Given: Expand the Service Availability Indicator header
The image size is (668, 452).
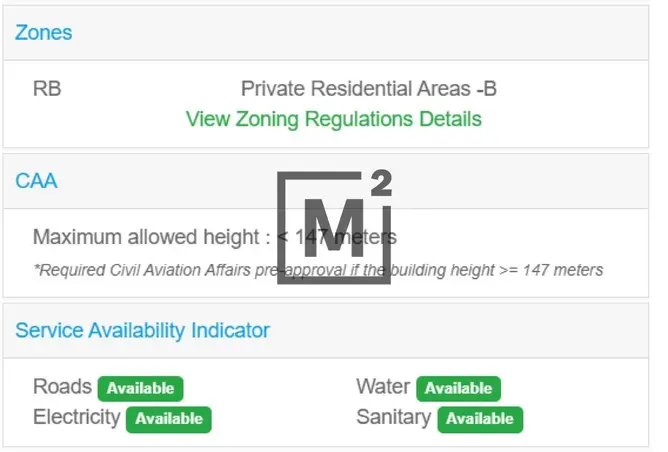Looking at the screenshot, I should [325, 331].
